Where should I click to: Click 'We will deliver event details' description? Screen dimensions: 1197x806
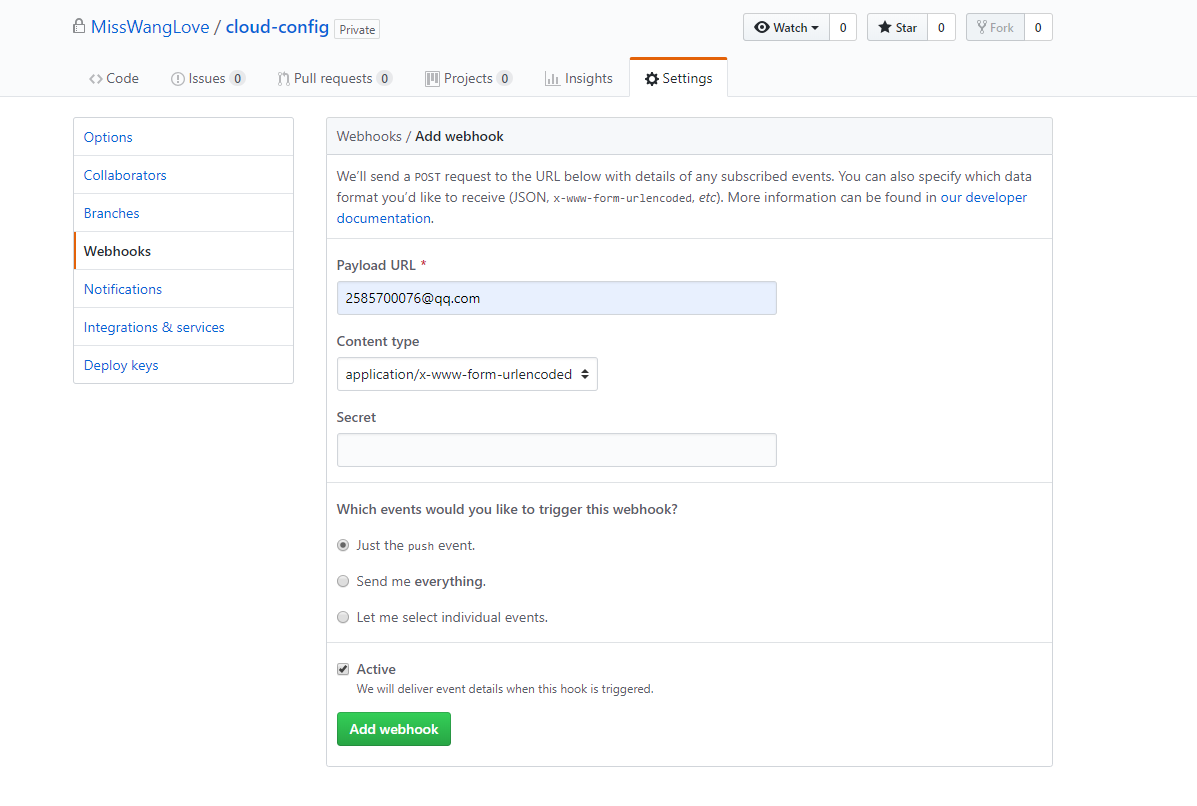point(505,688)
